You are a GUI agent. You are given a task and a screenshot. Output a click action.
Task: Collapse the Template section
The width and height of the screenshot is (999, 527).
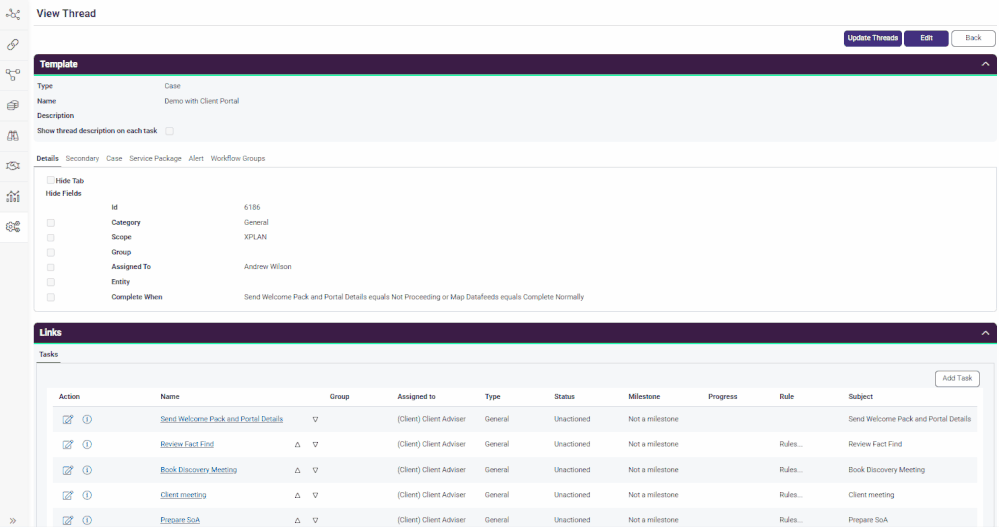point(985,64)
